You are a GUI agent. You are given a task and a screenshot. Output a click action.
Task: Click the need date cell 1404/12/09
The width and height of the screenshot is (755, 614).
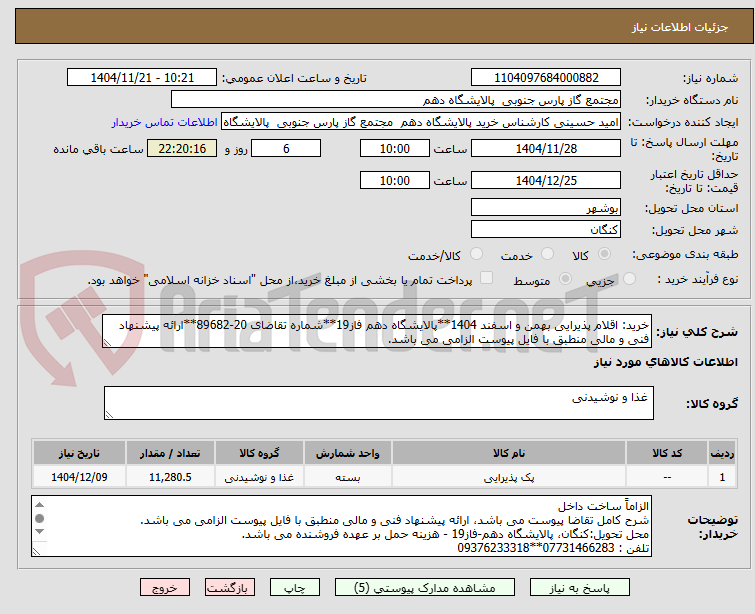79,477
